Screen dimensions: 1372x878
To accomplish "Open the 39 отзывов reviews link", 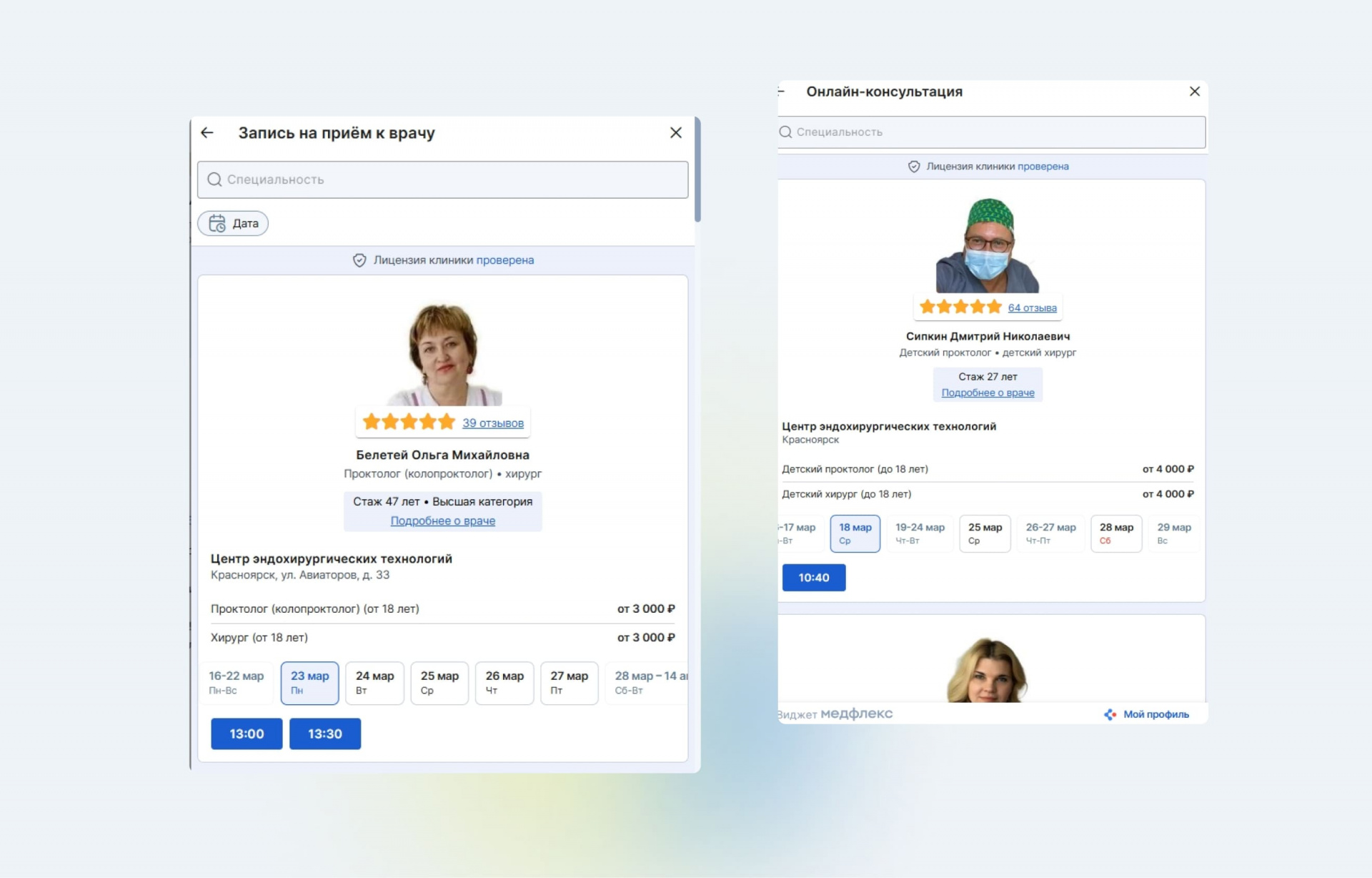I will click(493, 423).
